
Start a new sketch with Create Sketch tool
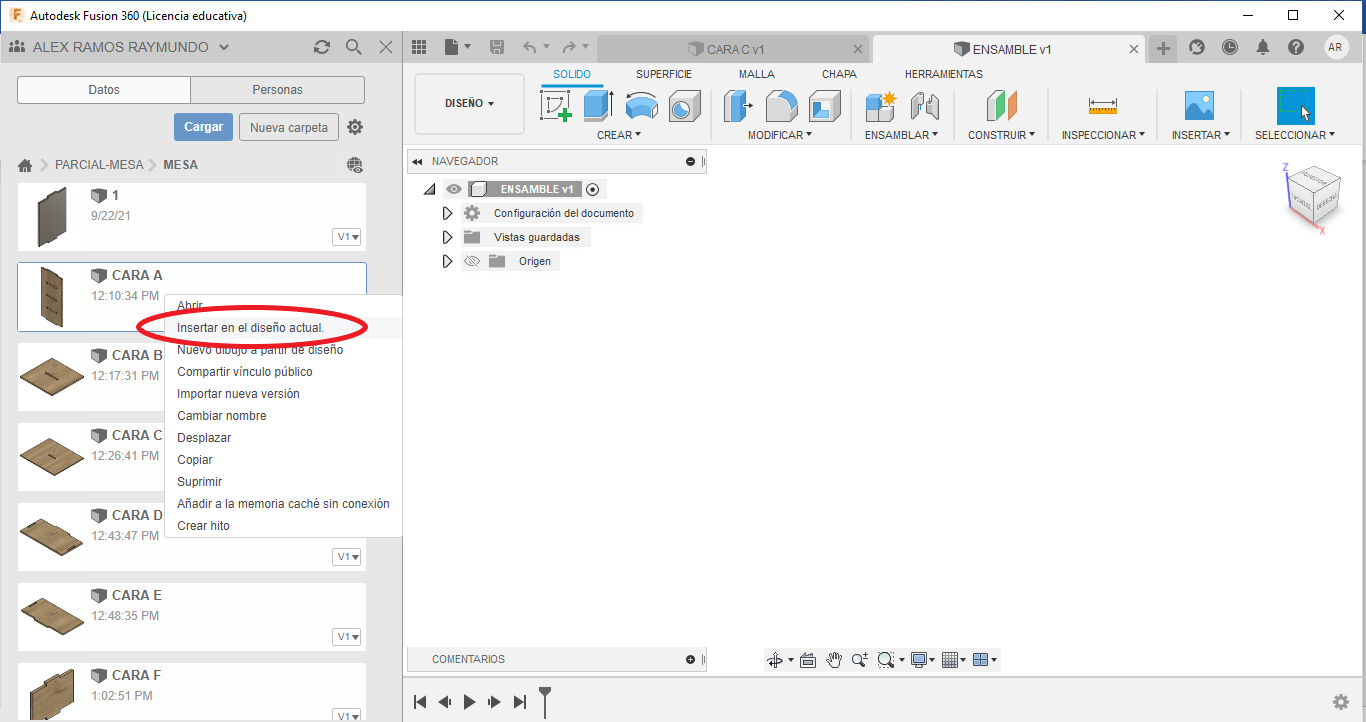coord(556,106)
